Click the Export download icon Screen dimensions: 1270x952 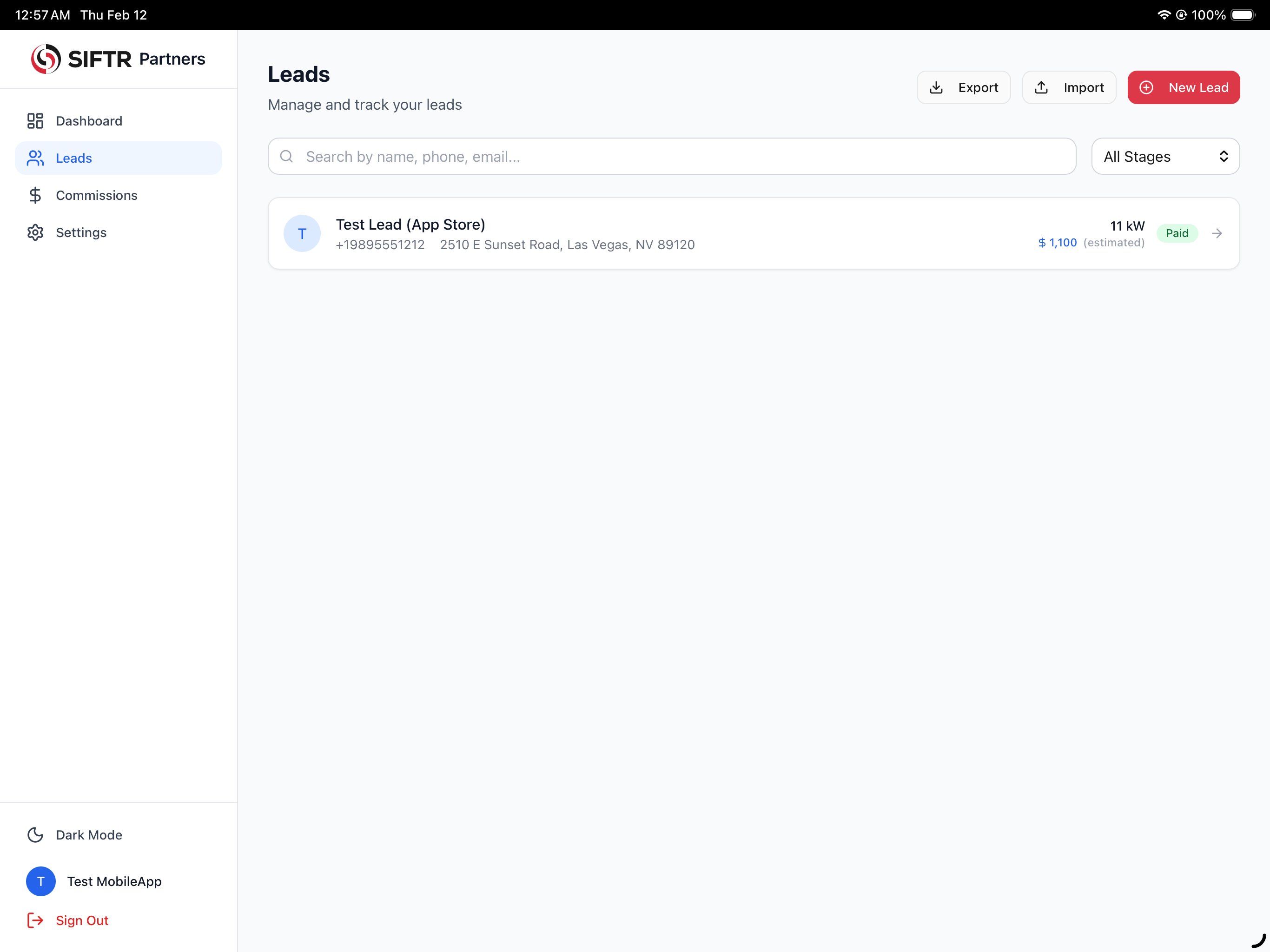(x=936, y=87)
